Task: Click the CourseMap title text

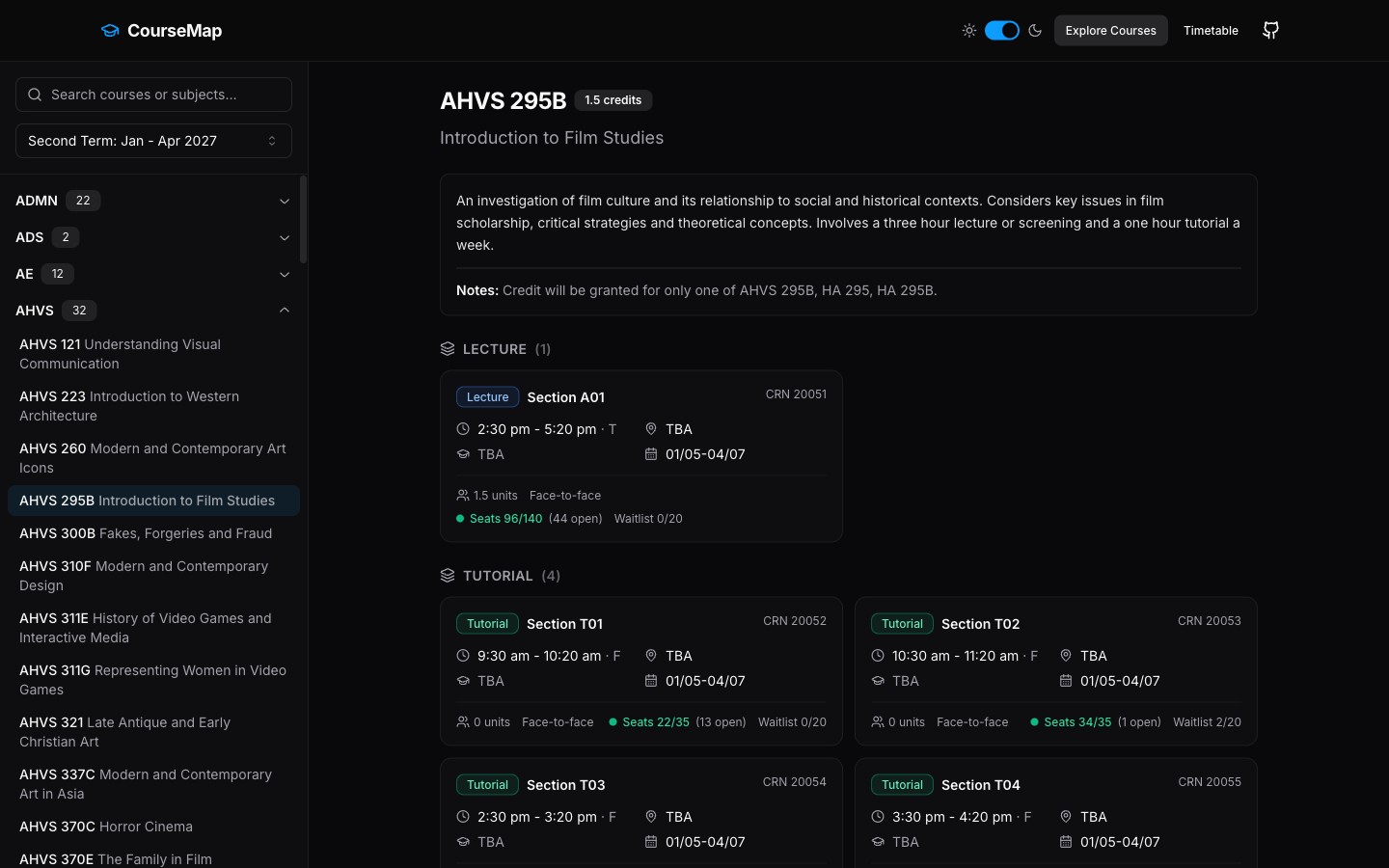Action: [x=175, y=31]
